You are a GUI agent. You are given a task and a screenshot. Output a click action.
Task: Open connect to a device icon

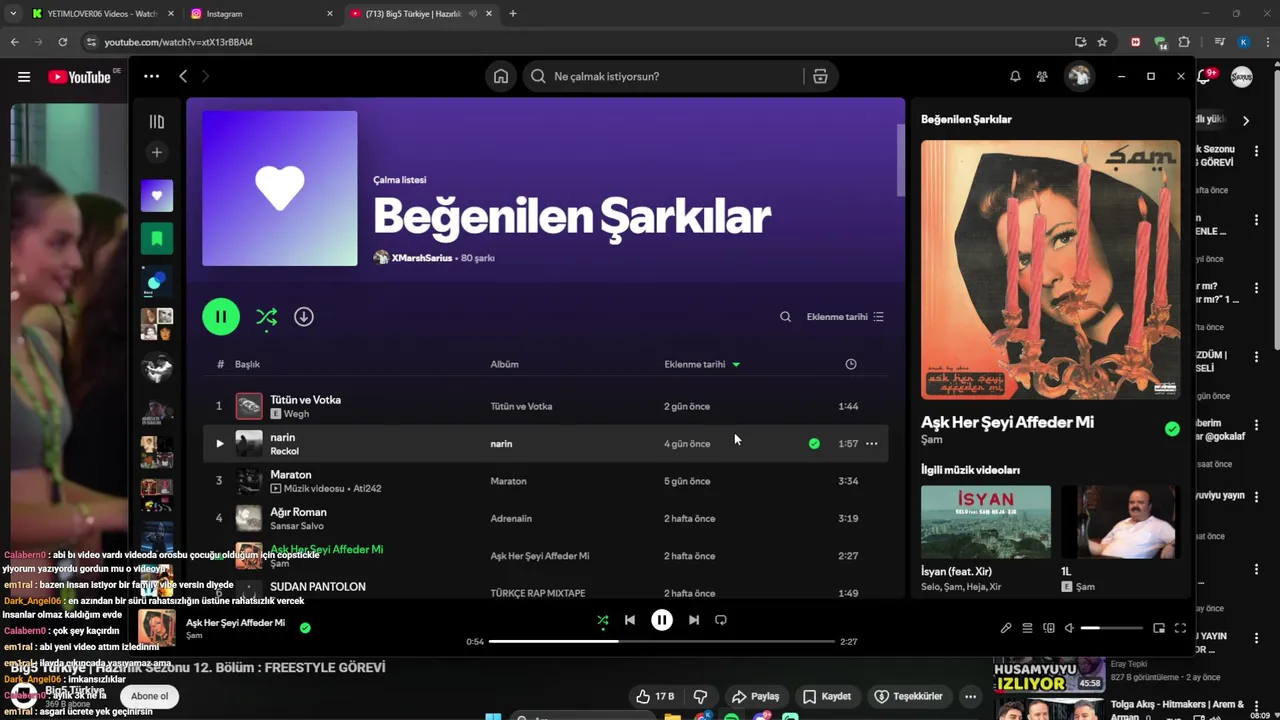click(1048, 628)
